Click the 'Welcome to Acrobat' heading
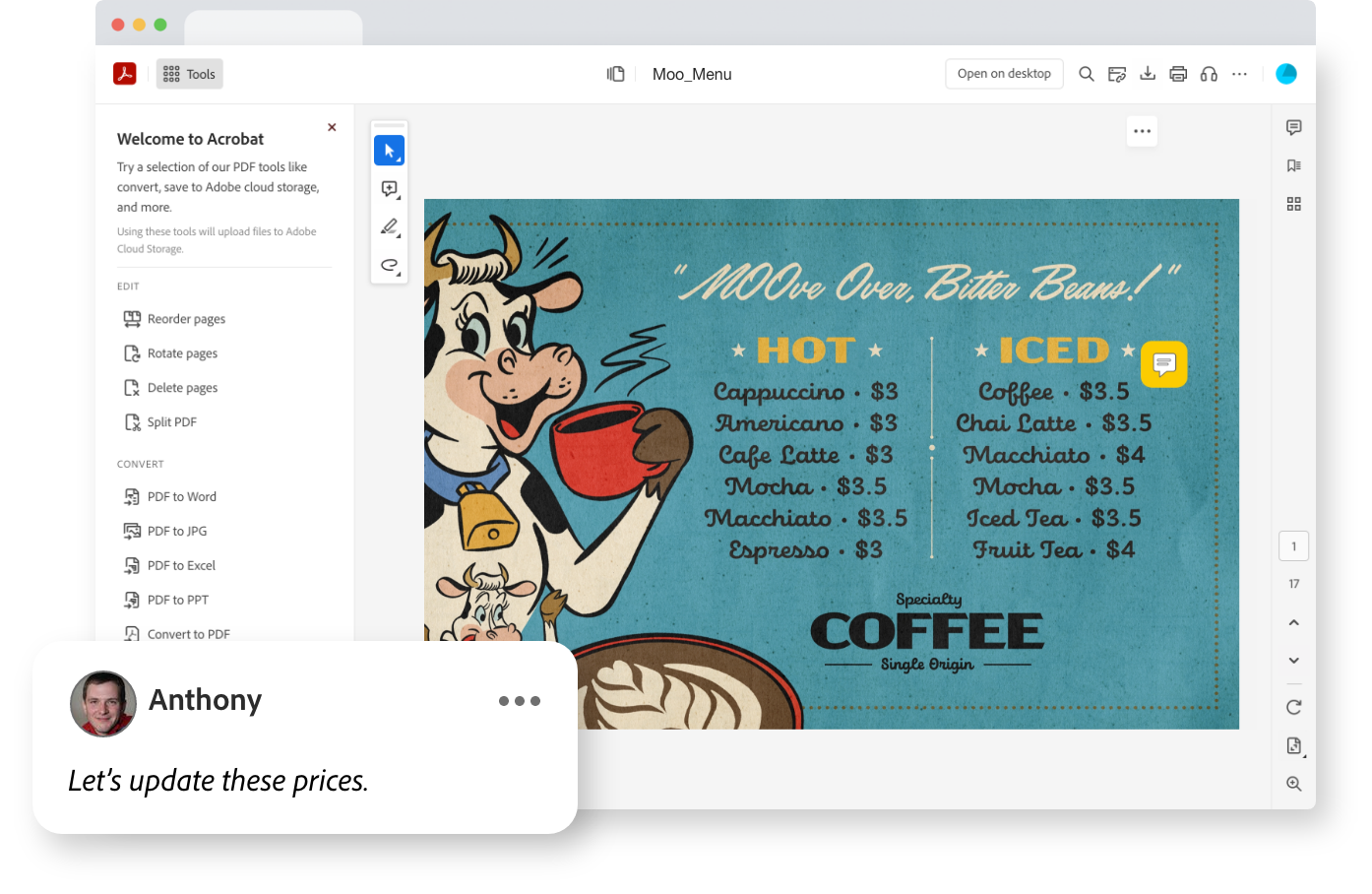1372x894 pixels. [190, 139]
